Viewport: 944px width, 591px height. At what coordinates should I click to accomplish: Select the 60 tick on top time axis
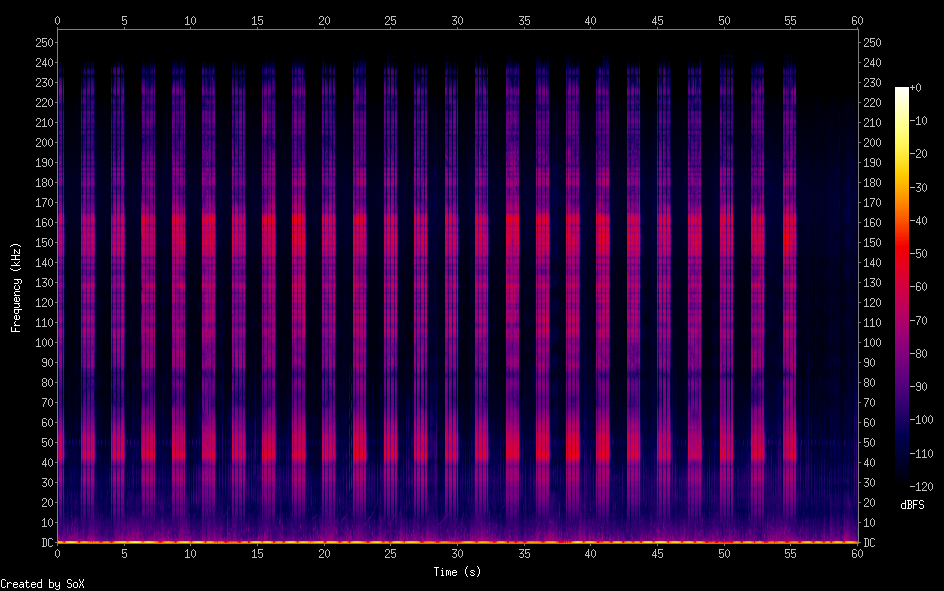(x=857, y=20)
